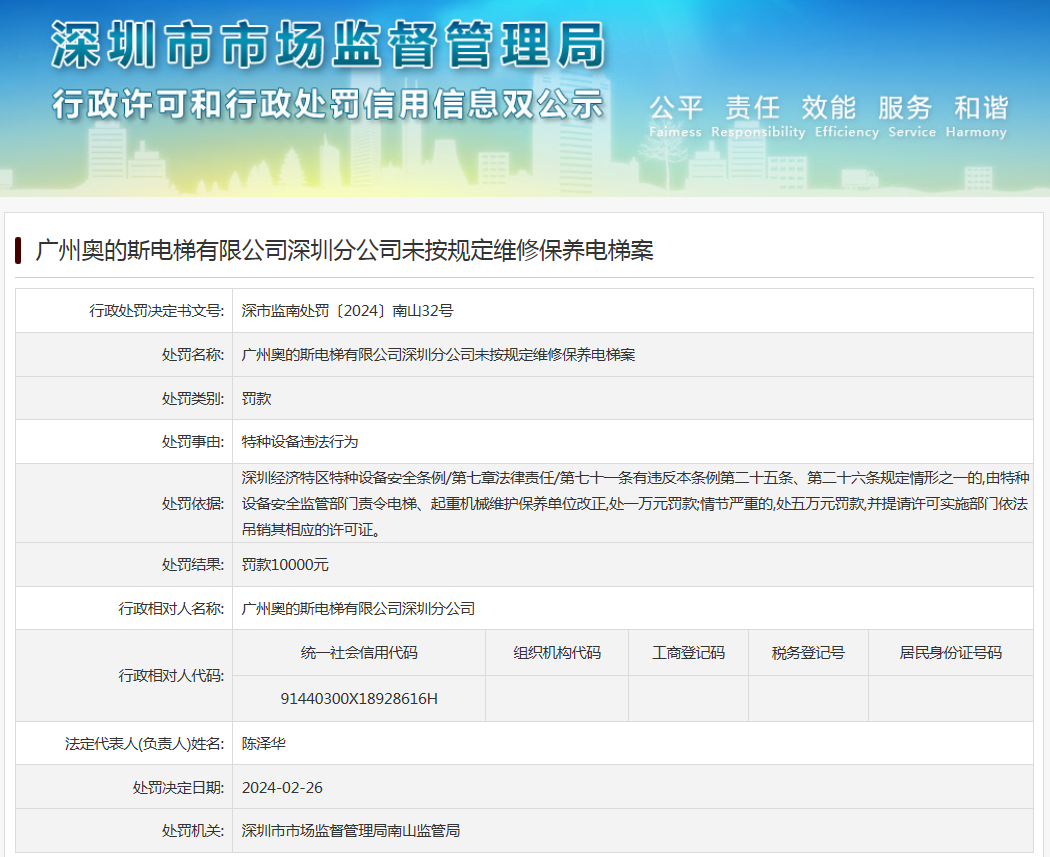Click the 责任 Responsibility slogan
Image resolution: width=1050 pixels, height=857 pixels.
pyautogui.click(x=758, y=116)
